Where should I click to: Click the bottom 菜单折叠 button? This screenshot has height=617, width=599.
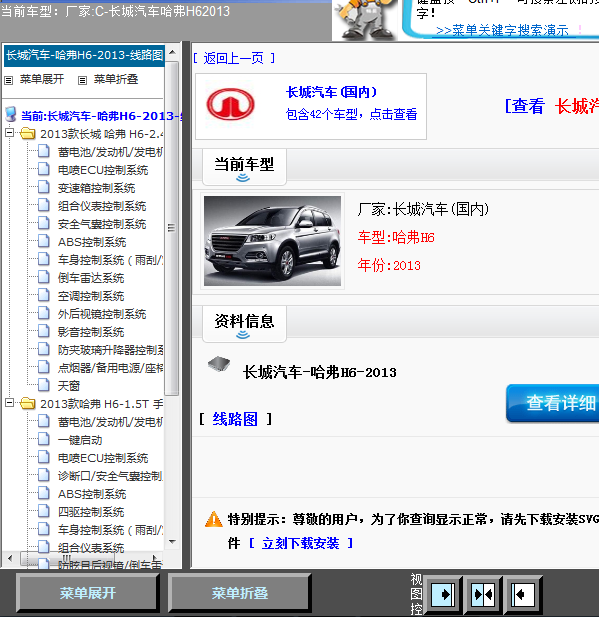click(x=240, y=593)
